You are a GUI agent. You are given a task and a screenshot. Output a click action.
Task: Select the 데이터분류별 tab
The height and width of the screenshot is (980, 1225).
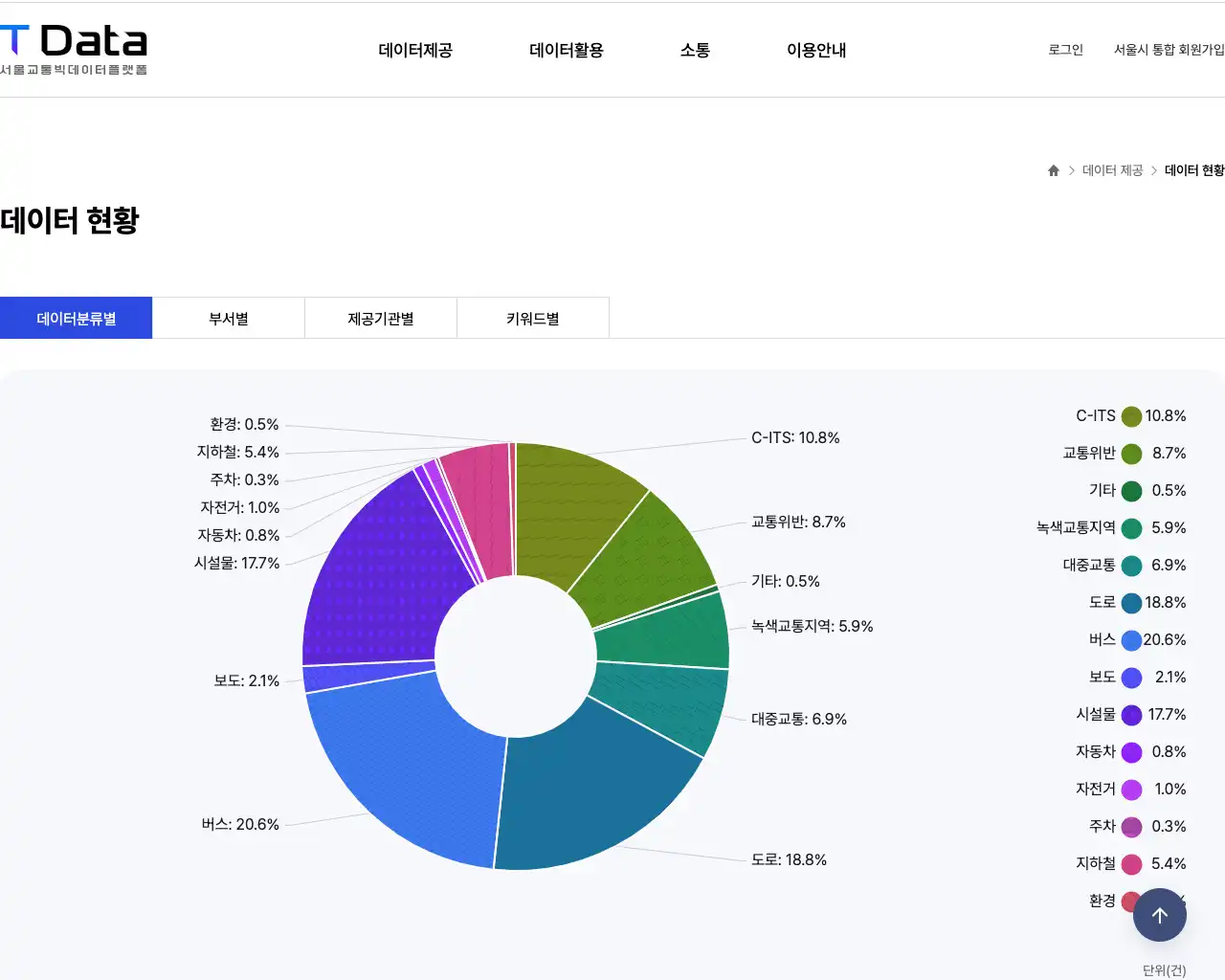click(x=76, y=317)
